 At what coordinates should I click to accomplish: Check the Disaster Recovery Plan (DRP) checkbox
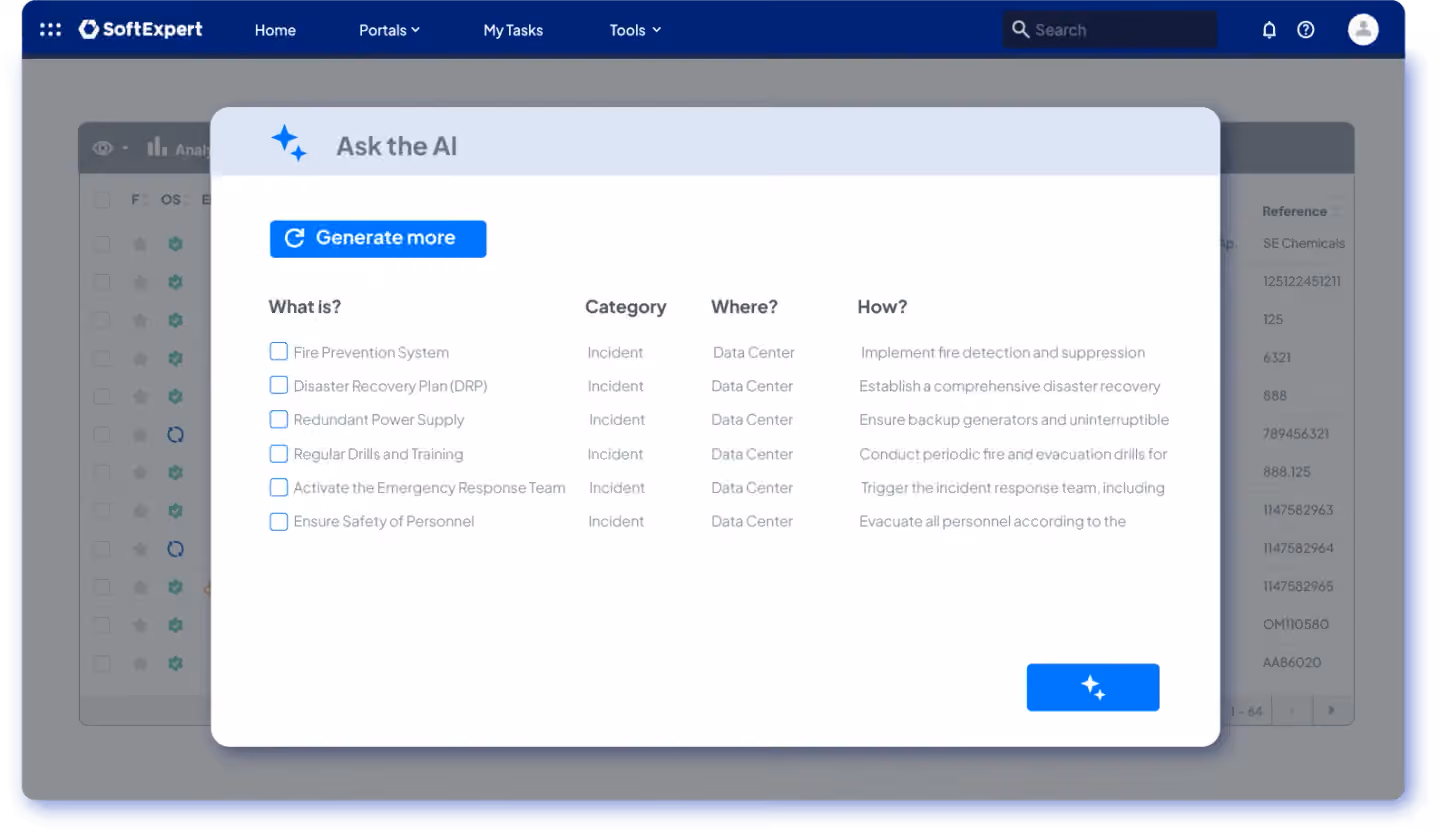(x=279, y=386)
